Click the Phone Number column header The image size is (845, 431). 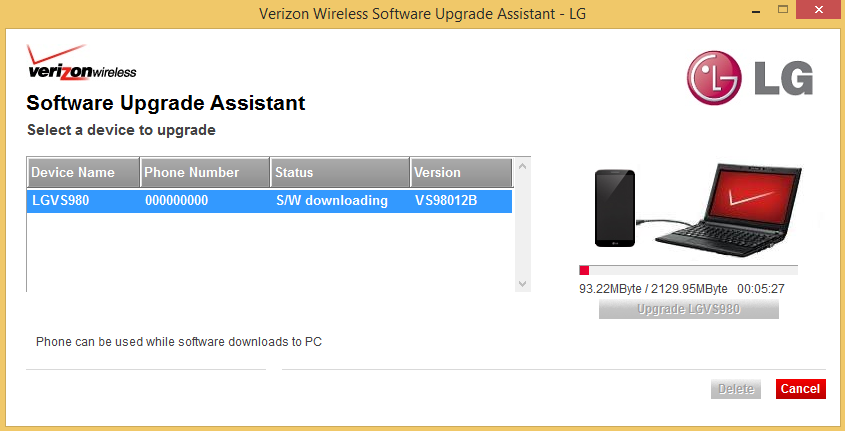pyautogui.click(x=204, y=173)
